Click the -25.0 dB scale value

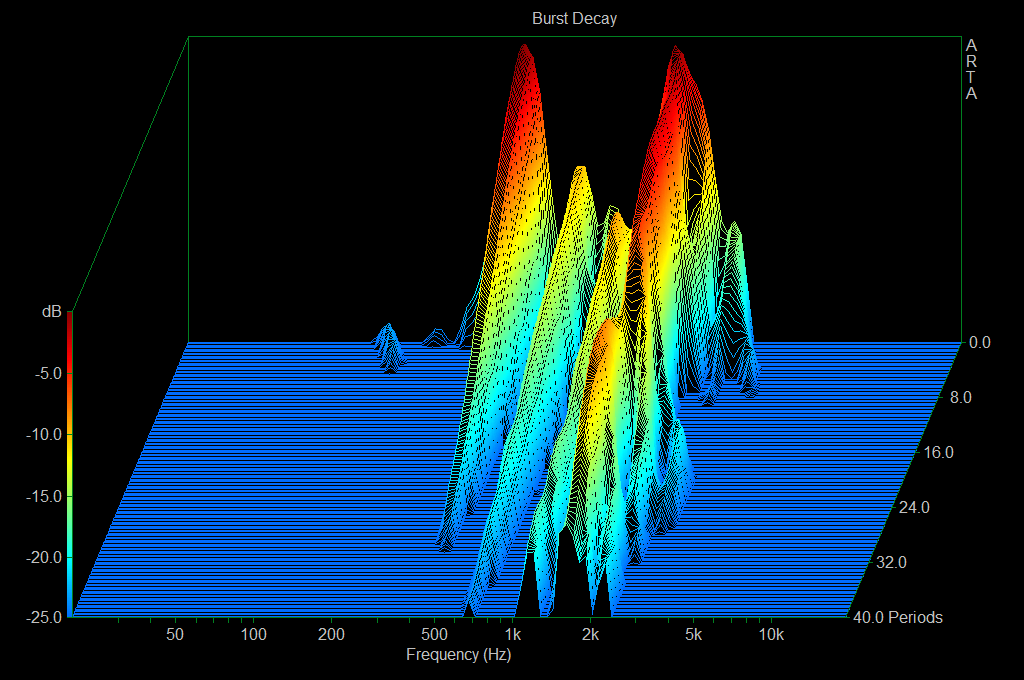pos(44,617)
